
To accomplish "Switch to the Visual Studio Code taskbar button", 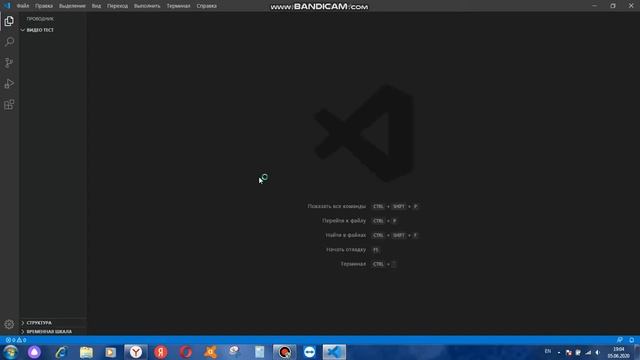I will [334, 352].
